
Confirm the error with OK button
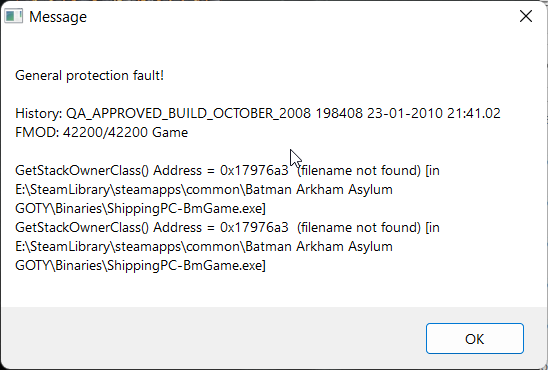(x=475, y=339)
